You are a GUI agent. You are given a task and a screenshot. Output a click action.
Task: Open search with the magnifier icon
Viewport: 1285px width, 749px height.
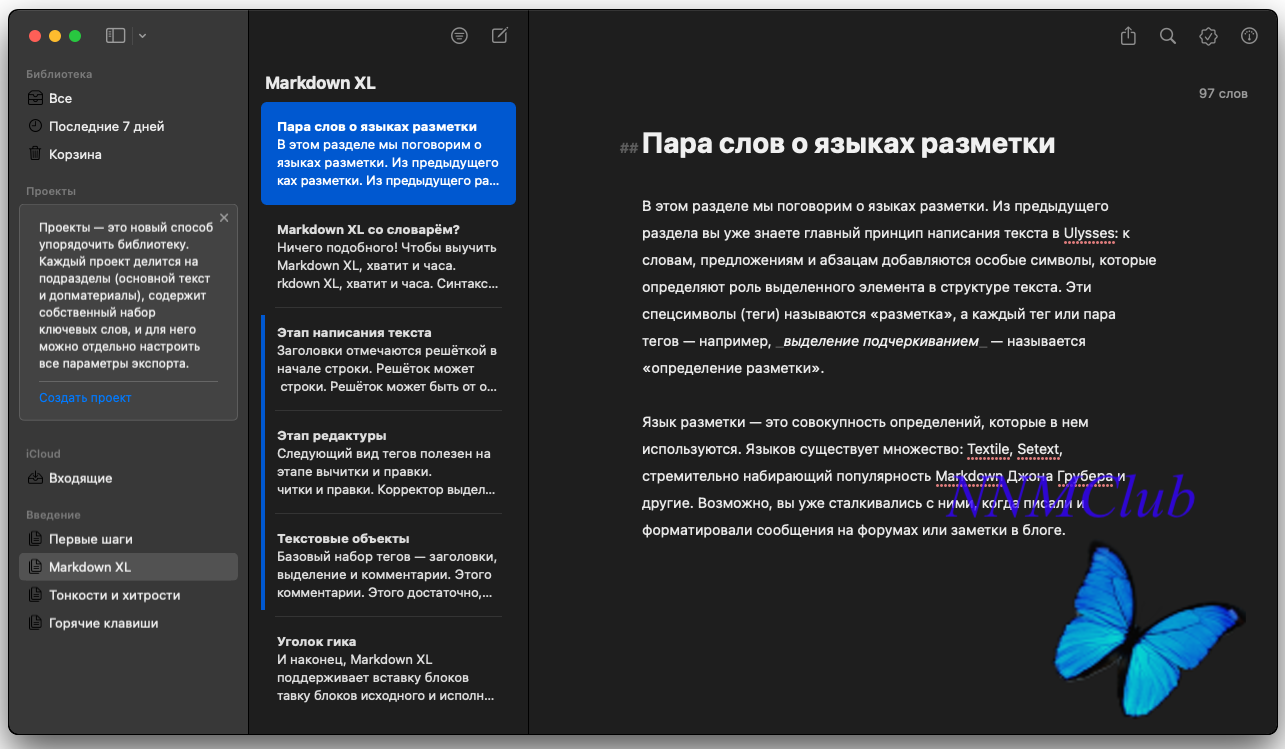tap(1168, 36)
